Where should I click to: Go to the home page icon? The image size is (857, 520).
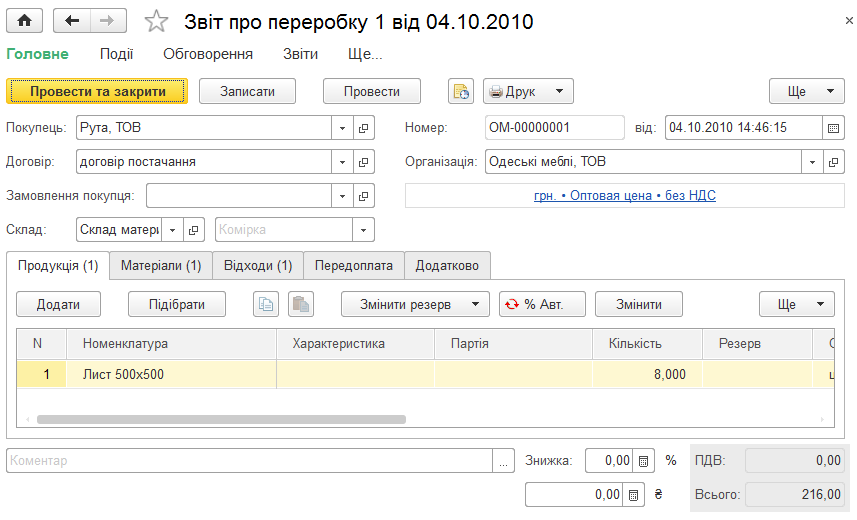25,21
